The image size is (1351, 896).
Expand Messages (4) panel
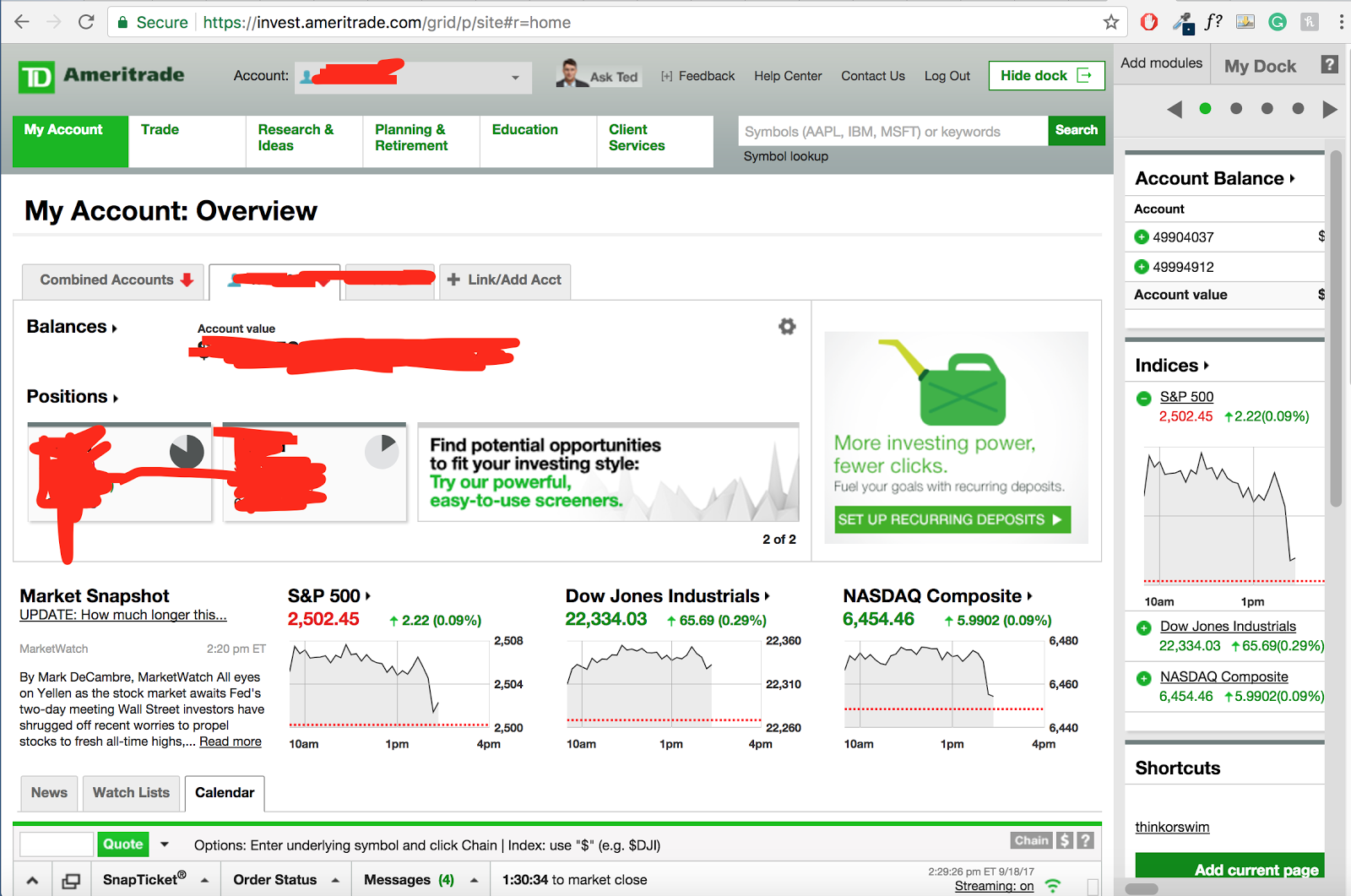[421, 880]
